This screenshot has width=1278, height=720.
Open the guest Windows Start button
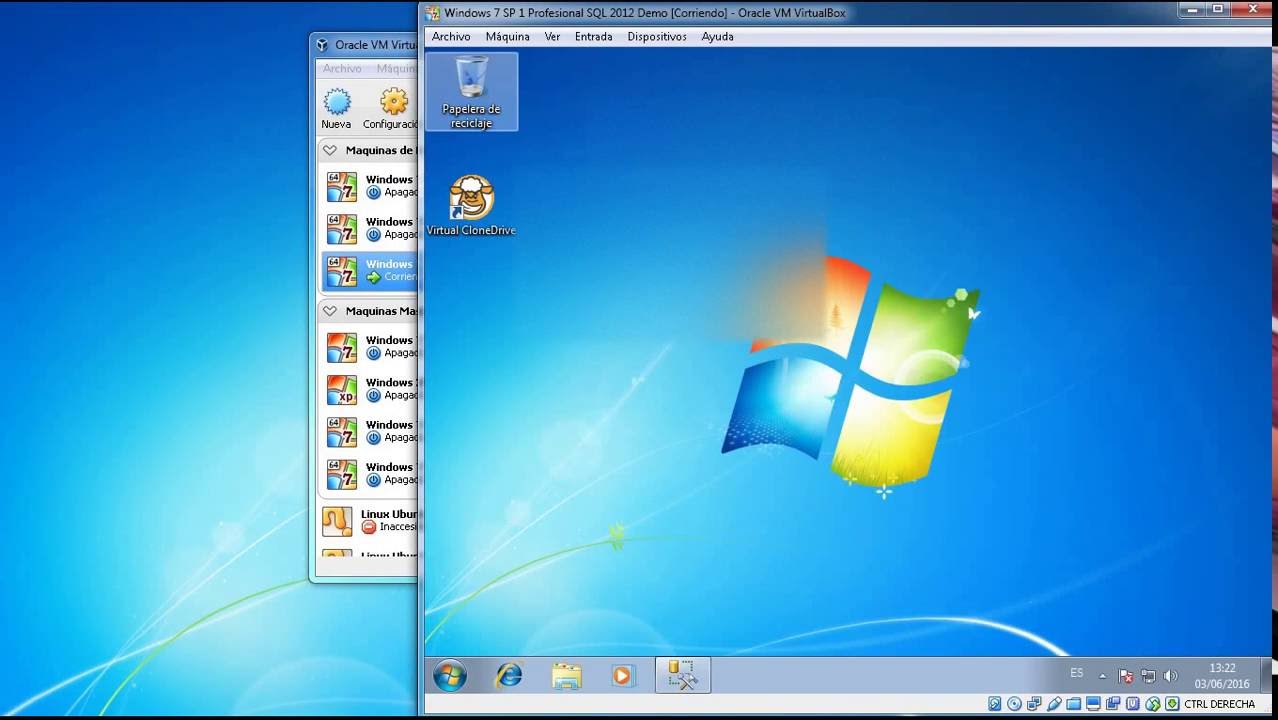(x=450, y=676)
